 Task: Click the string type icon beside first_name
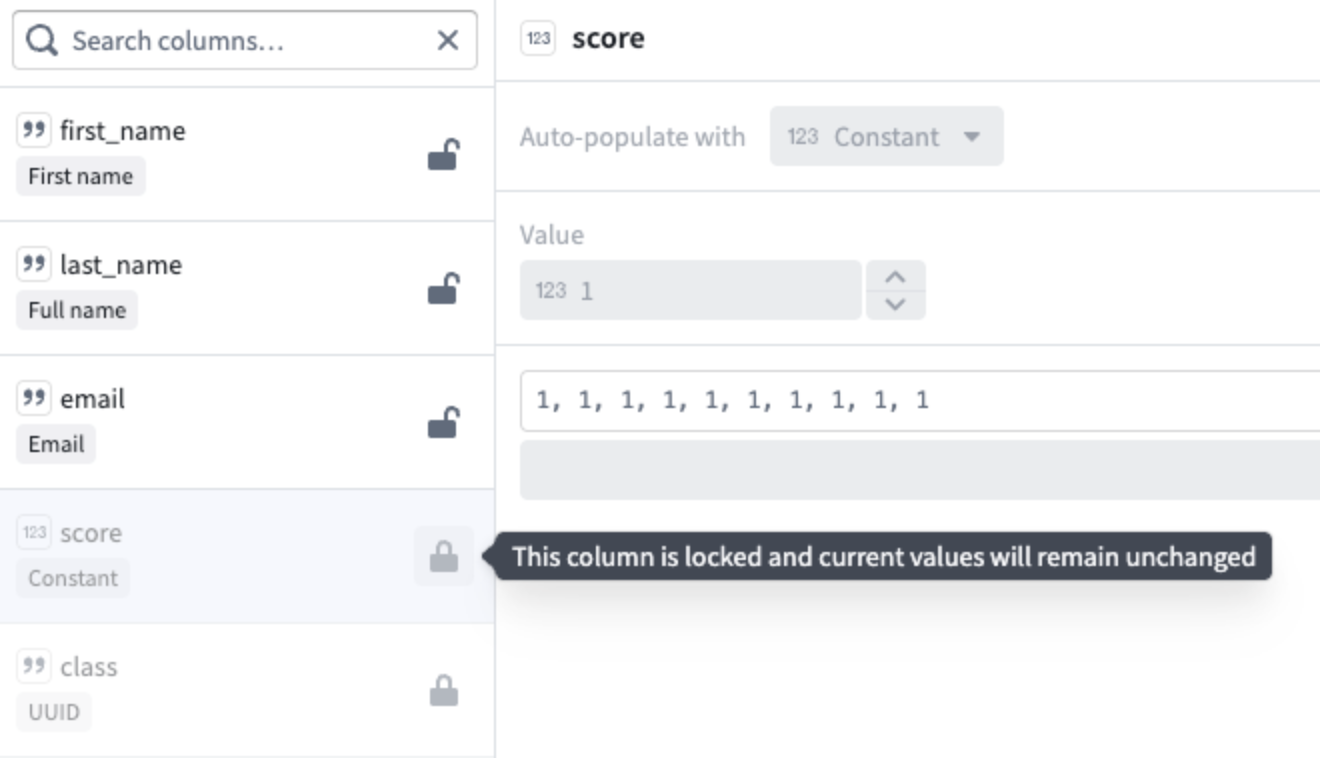(x=36, y=130)
